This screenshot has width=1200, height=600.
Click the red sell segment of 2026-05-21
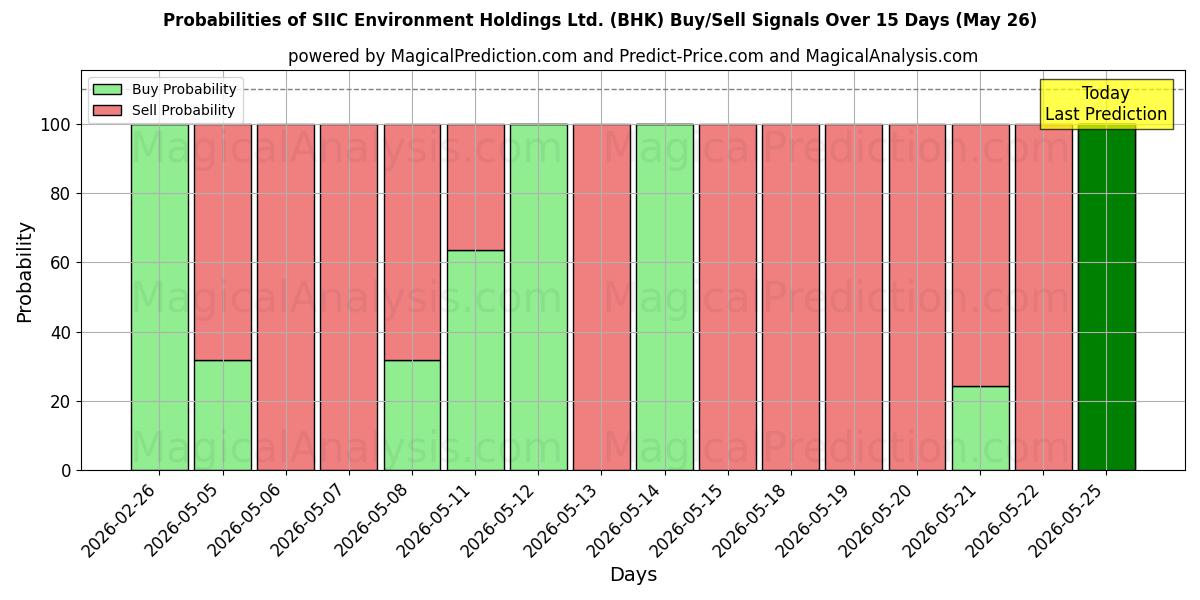(x=980, y=255)
